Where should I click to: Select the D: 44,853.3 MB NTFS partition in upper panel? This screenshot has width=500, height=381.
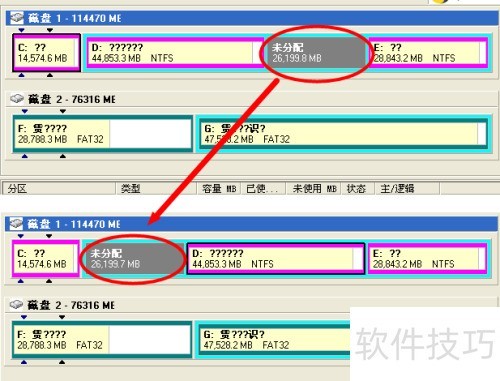tap(175, 53)
